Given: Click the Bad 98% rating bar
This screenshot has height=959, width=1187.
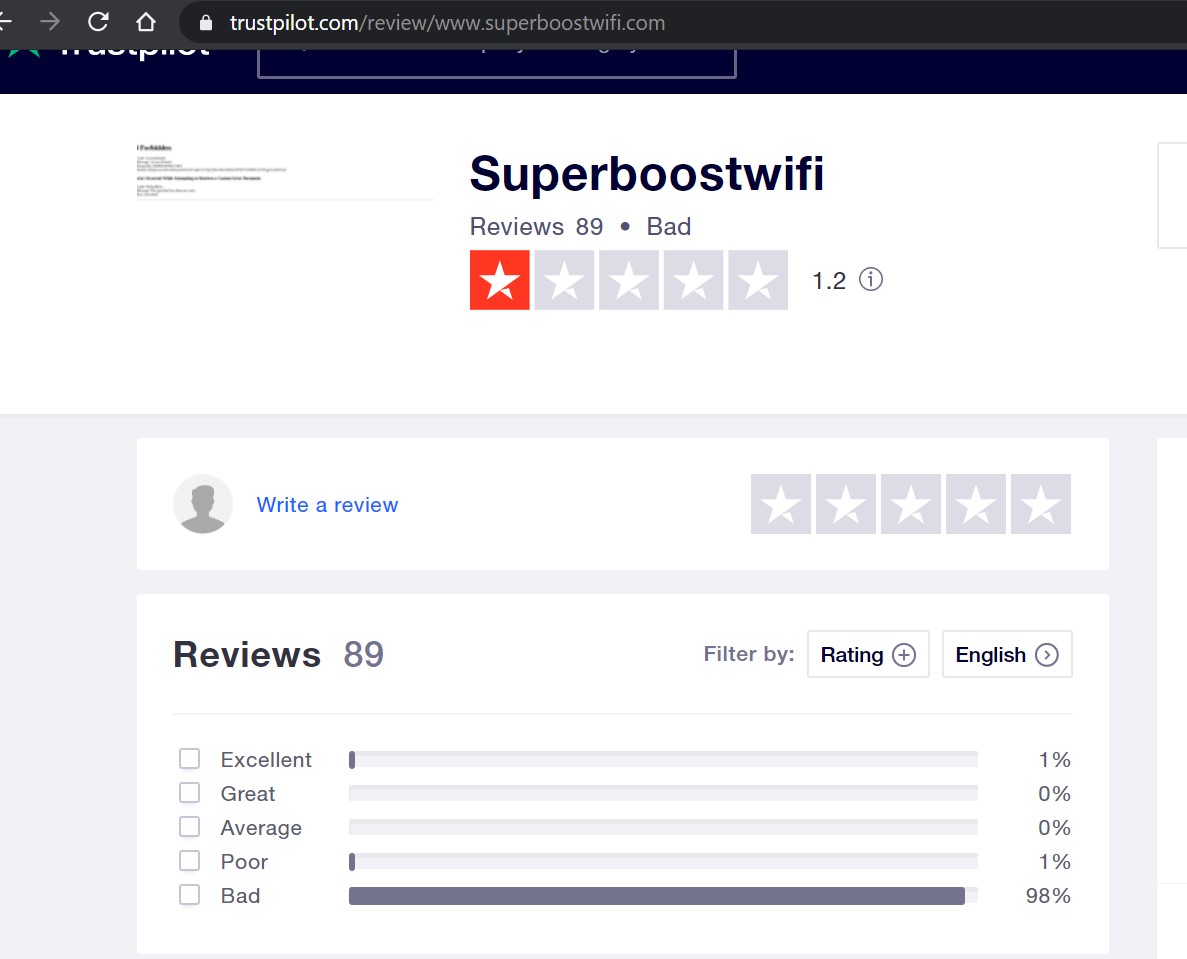Looking at the screenshot, I should pyautogui.click(x=663, y=895).
